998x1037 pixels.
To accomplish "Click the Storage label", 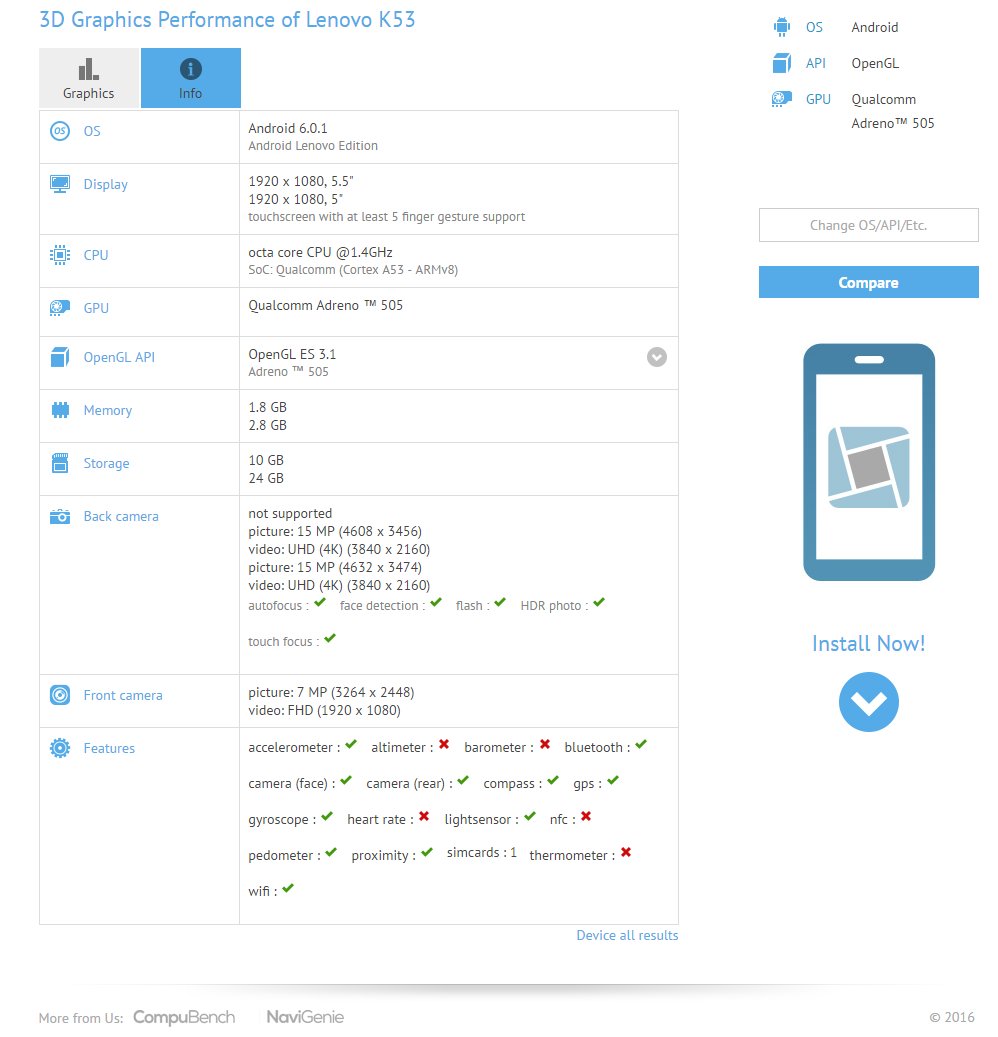I will point(106,464).
